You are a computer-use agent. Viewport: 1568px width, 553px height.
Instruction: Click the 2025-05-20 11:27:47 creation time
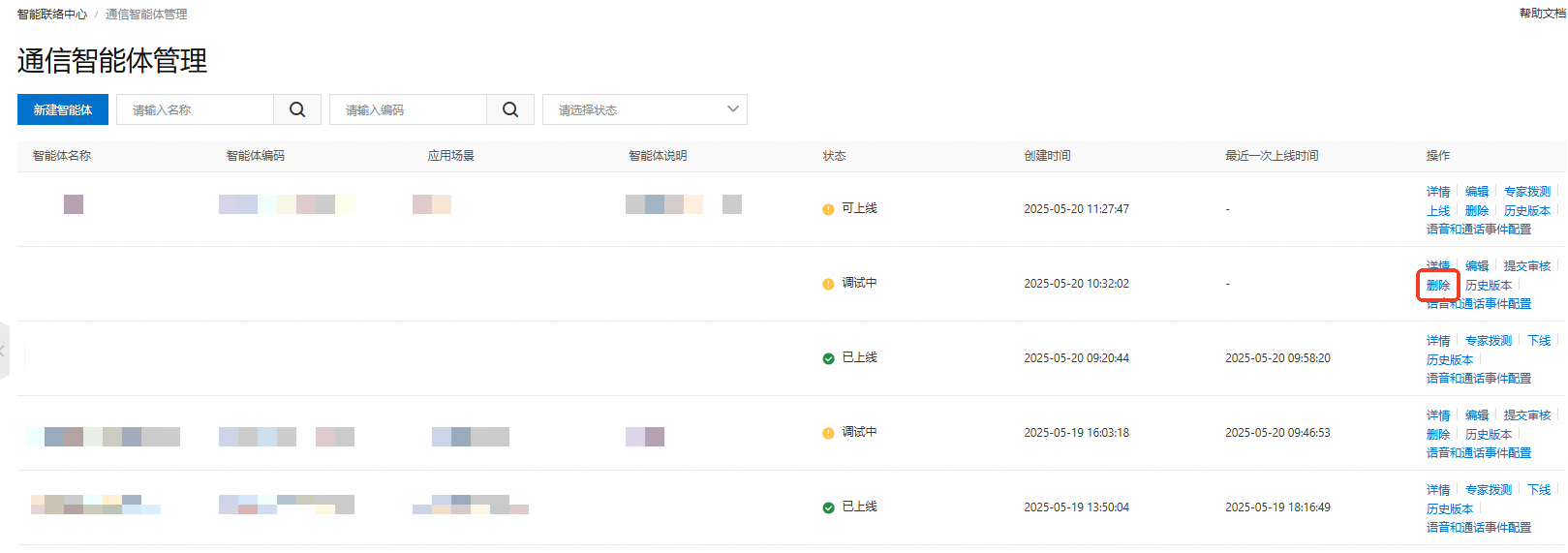click(x=1077, y=209)
